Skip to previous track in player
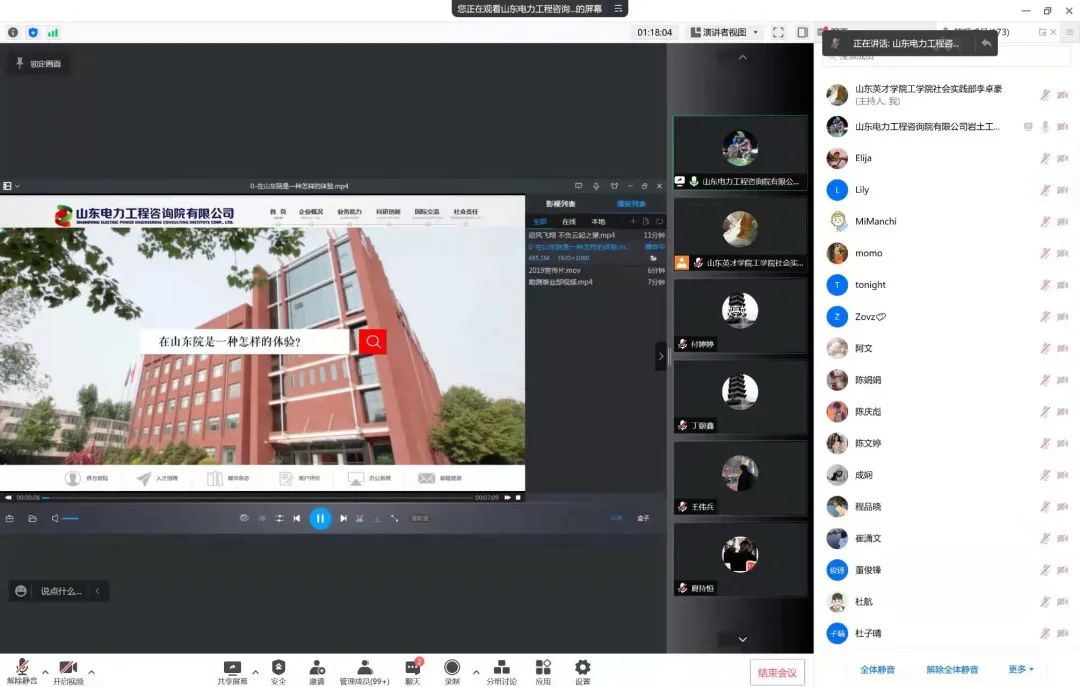The height and width of the screenshot is (687, 1080). pyautogui.click(x=297, y=518)
